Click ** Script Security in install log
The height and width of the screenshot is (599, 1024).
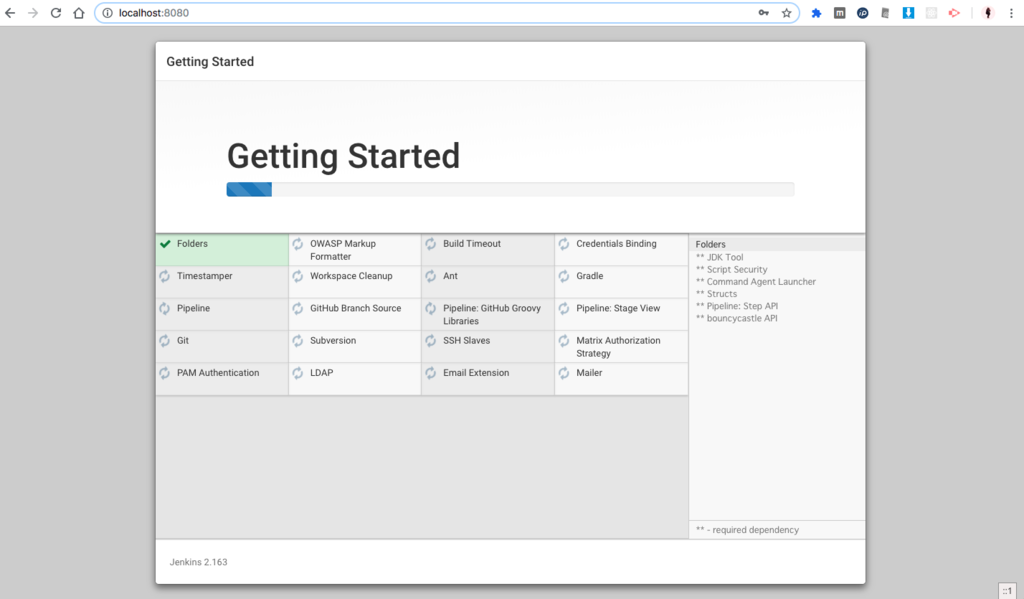731,270
